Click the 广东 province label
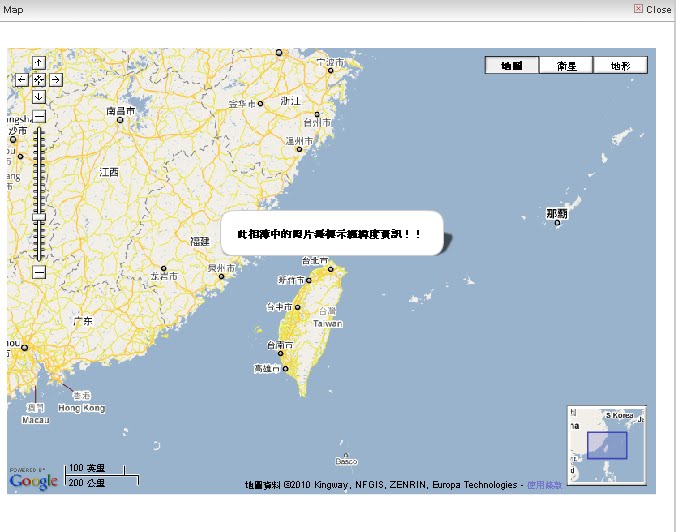The width and height of the screenshot is (676, 532). (83, 321)
